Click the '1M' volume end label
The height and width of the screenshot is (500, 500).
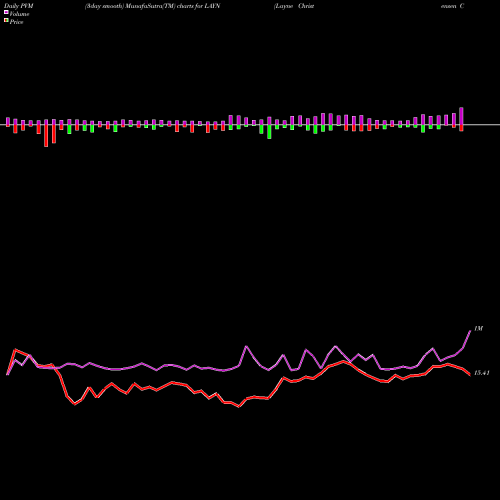tap(478, 329)
